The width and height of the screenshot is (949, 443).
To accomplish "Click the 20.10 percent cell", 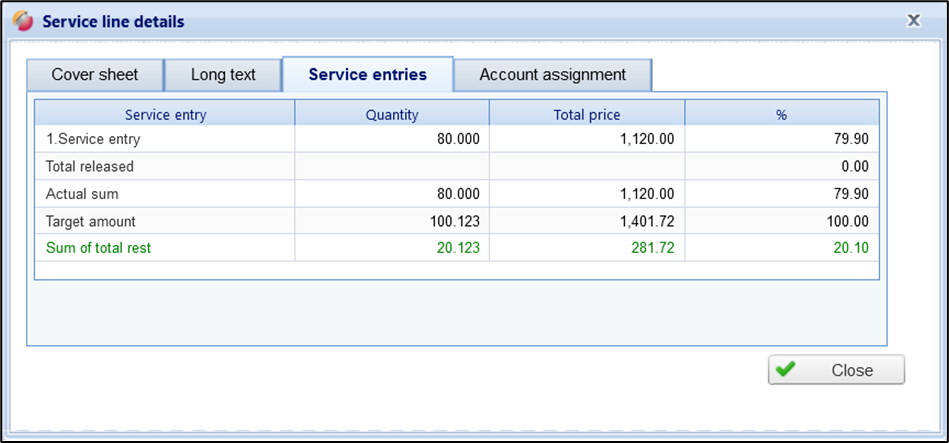I will tap(850, 247).
